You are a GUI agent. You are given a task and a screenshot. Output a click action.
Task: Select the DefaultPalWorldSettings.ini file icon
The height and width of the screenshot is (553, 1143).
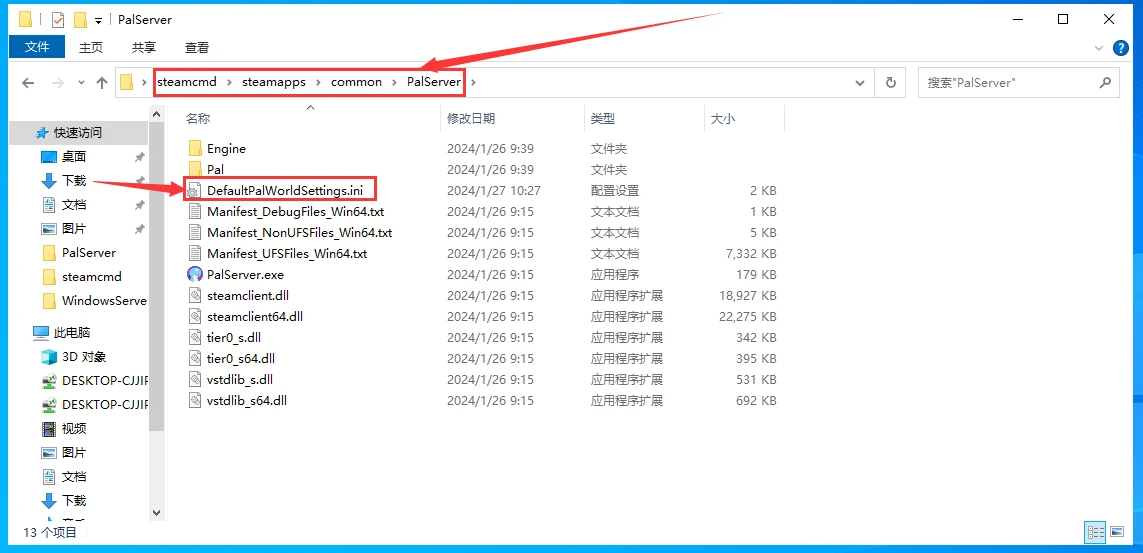pos(194,191)
